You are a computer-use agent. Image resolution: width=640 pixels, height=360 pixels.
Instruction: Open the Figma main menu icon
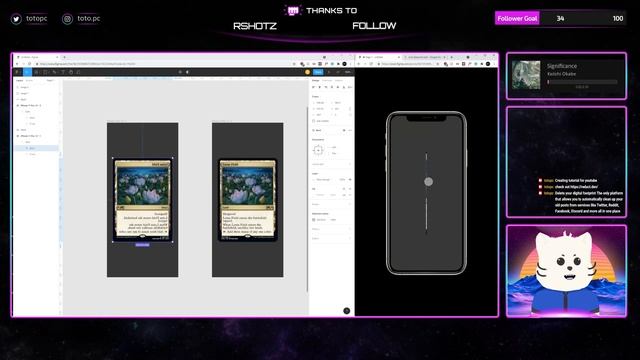pos(17,72)
